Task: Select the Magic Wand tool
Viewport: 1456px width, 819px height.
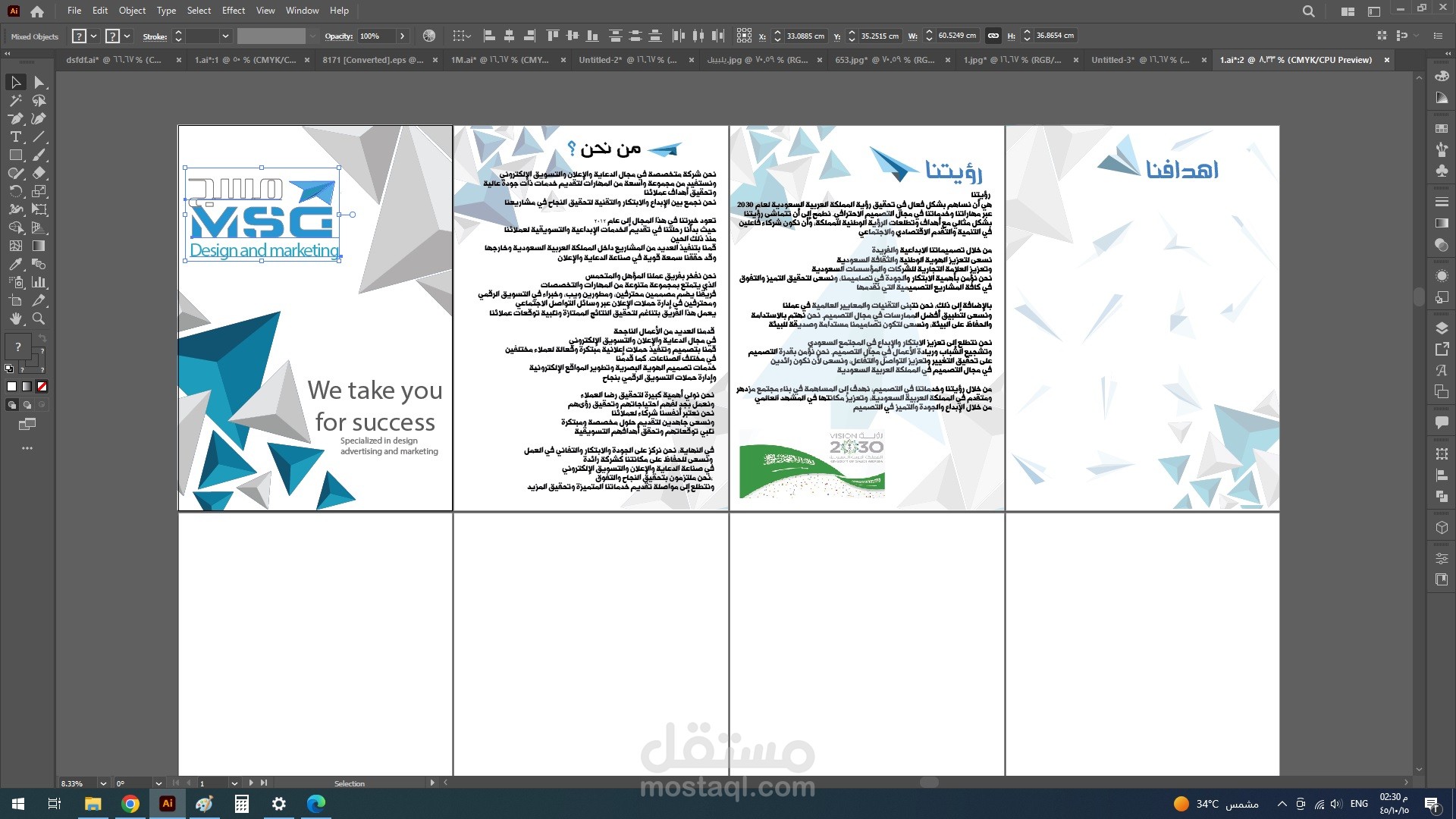Action: [x=15, y=101]
